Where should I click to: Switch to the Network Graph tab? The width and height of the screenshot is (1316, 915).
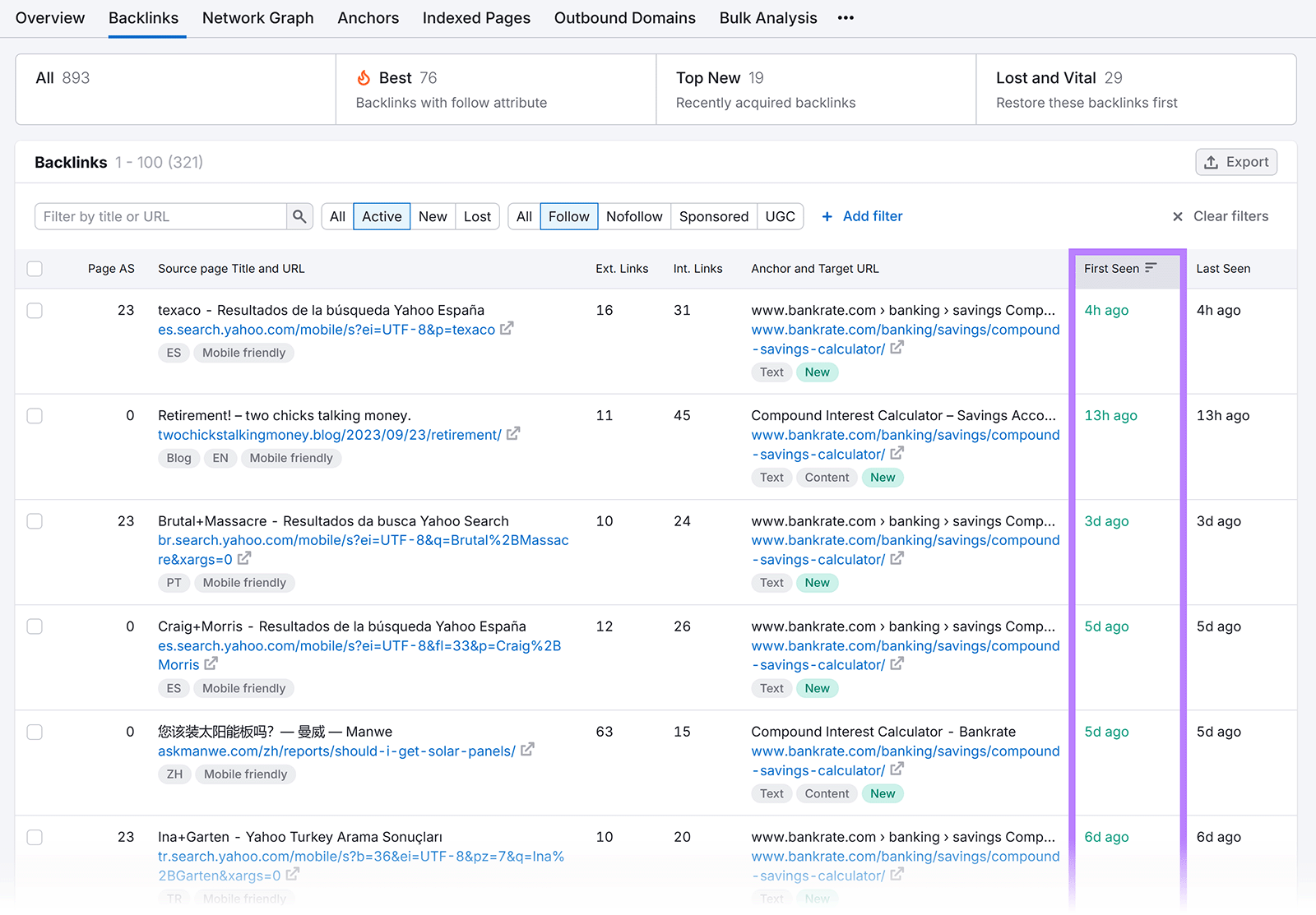pos(257,17)
